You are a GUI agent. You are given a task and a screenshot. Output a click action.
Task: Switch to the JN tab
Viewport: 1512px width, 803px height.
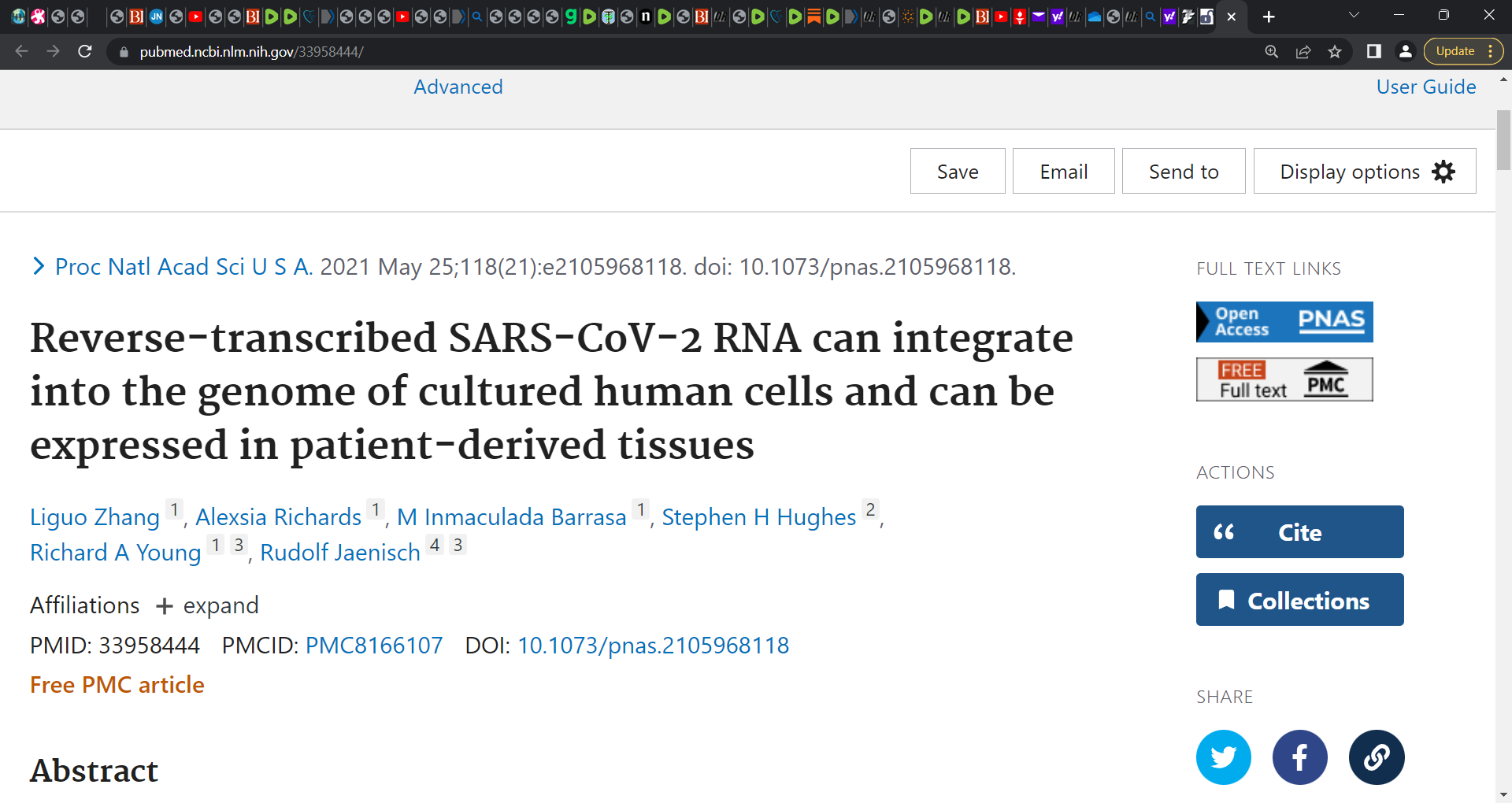[156, 17]
